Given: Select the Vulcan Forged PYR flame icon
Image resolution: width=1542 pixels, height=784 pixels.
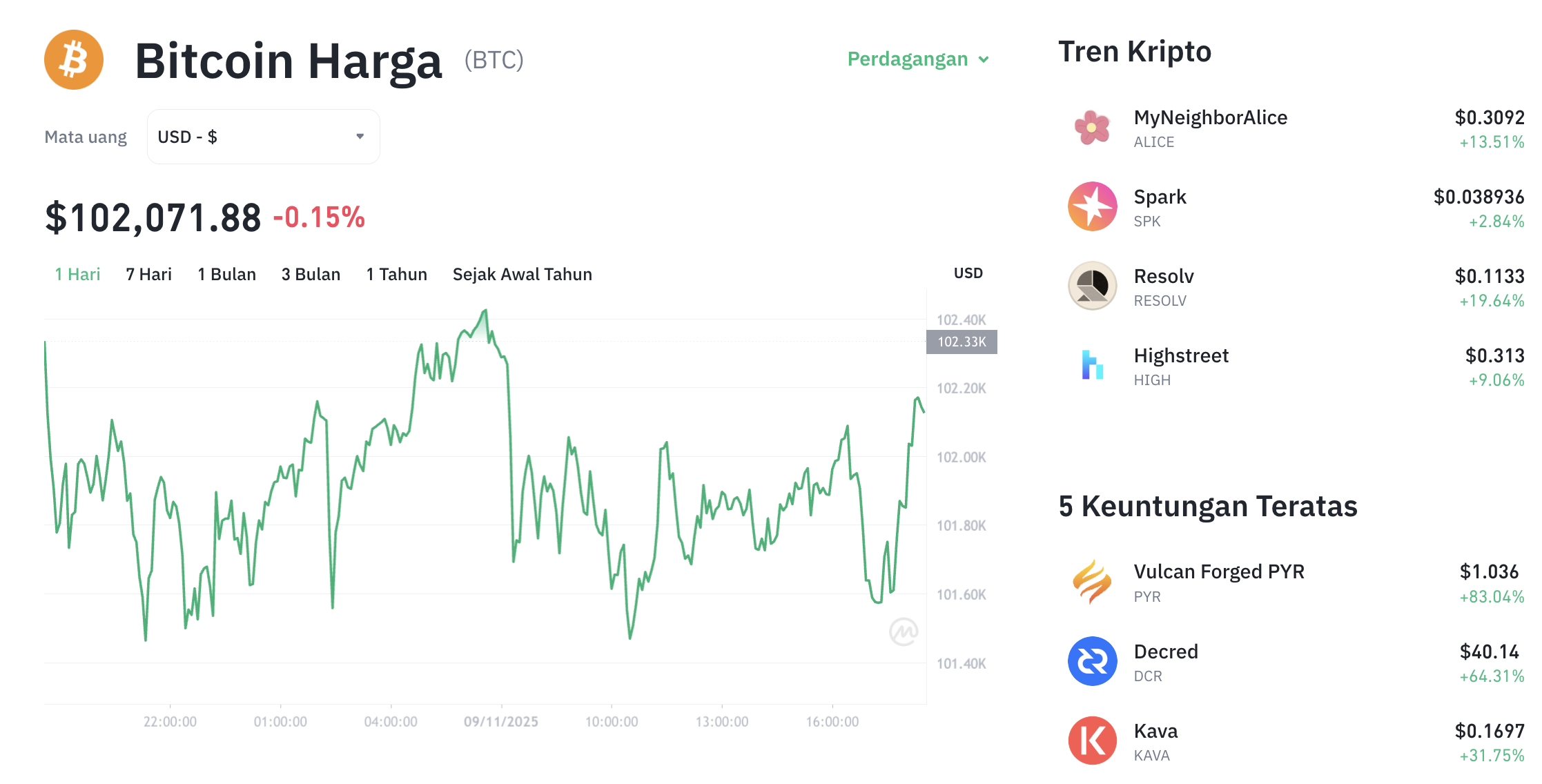Looking at the screenshot, I should [1093, 582].
